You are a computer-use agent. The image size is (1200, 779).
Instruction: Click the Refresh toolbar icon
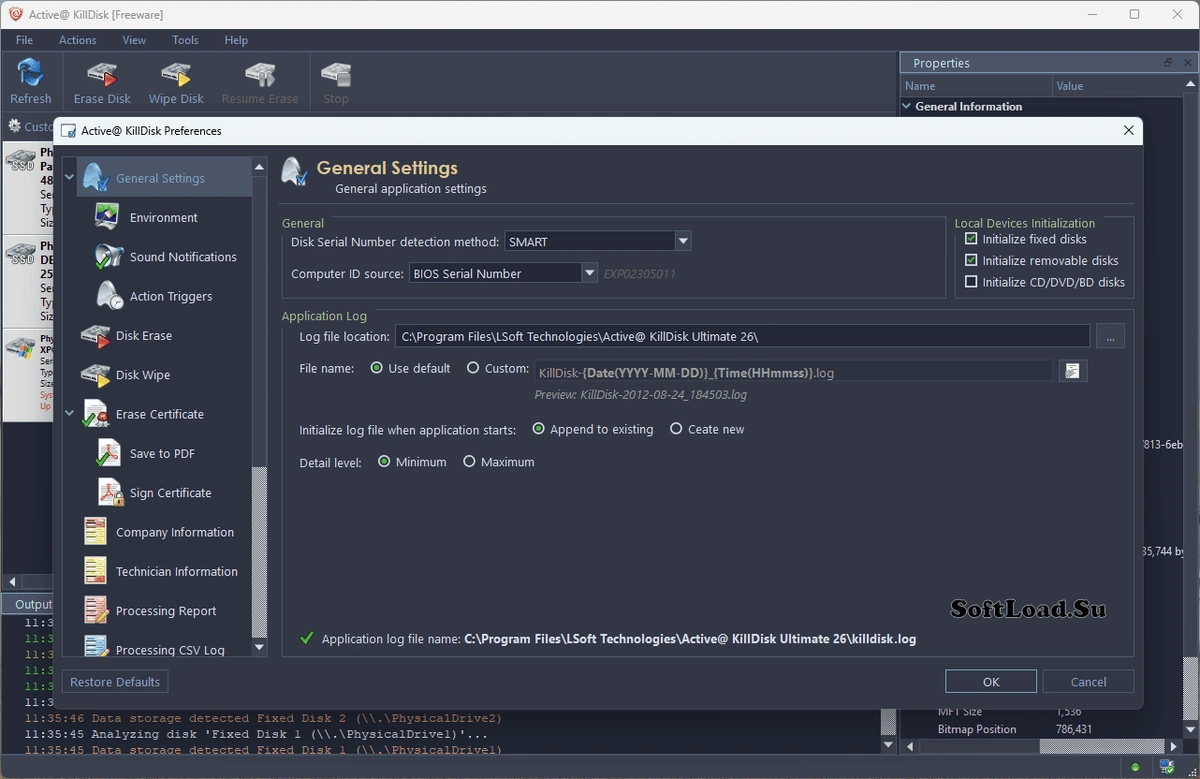coord(30,73)
